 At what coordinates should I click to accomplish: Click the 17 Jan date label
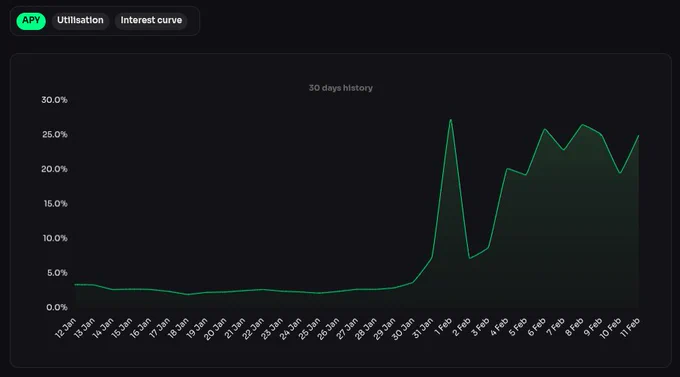tap(160, 328)
